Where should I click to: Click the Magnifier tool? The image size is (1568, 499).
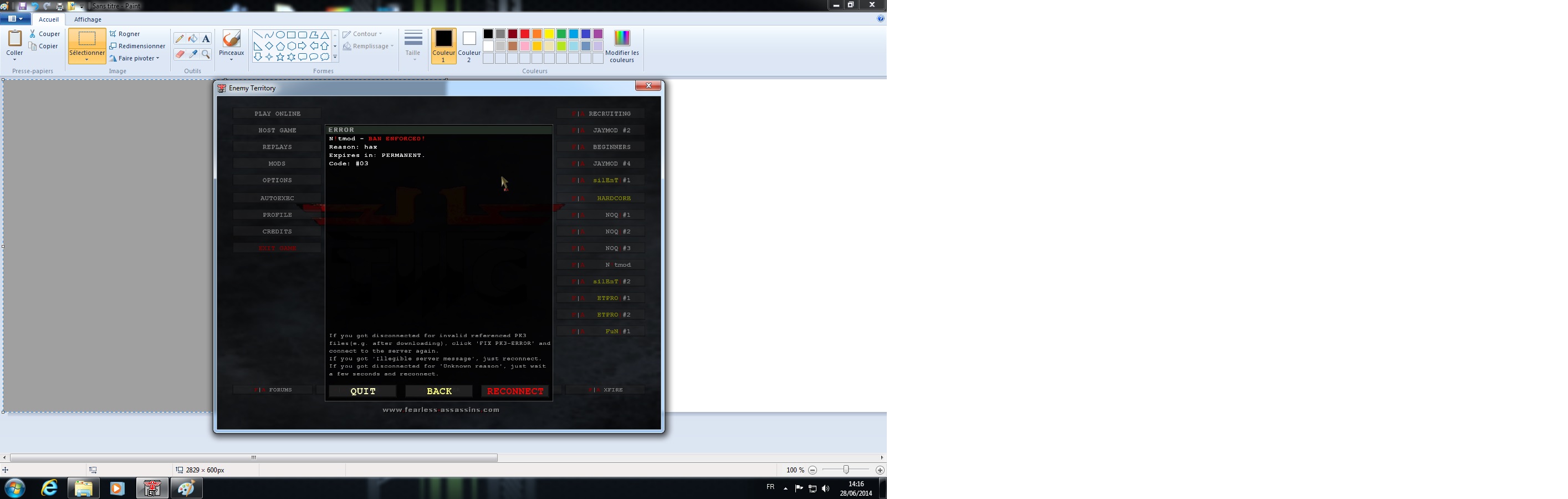point(206,55)
